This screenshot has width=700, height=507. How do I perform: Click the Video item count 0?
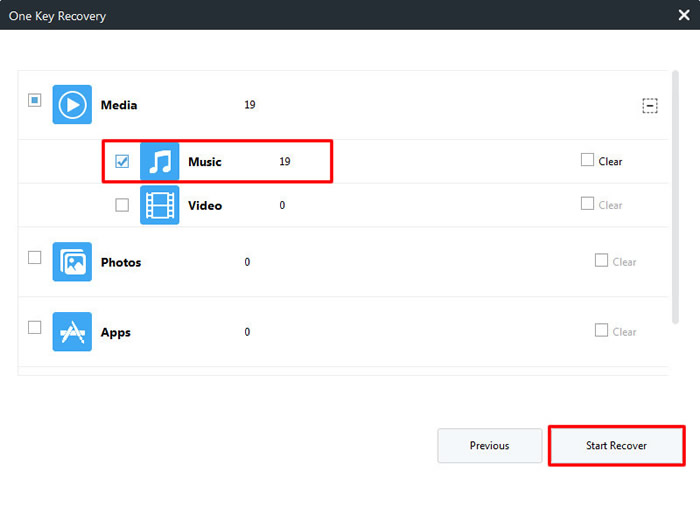click(x=282, y=205)
